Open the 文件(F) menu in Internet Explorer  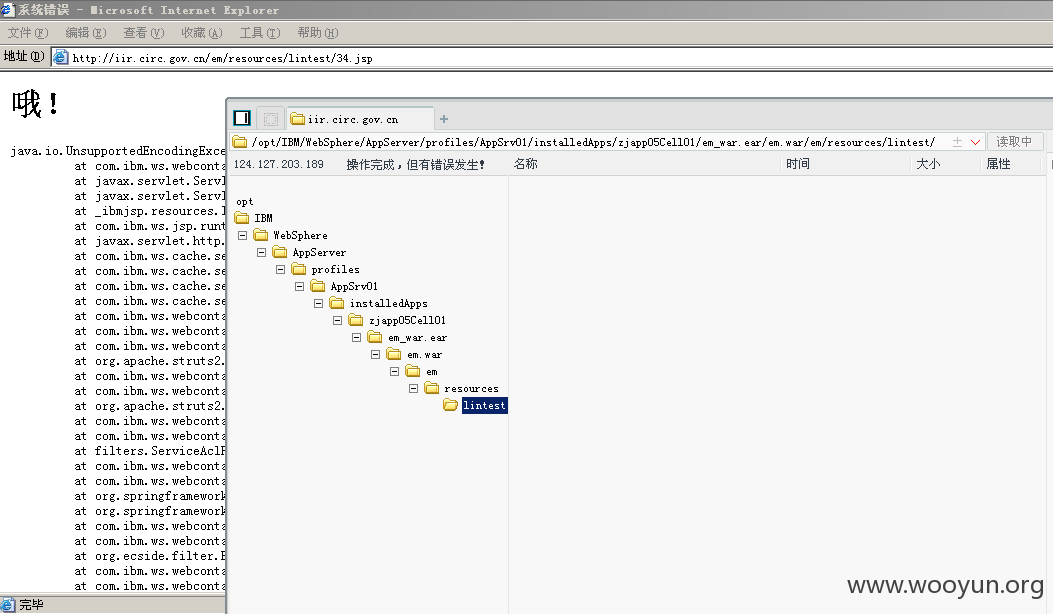(x=28, y=33)
